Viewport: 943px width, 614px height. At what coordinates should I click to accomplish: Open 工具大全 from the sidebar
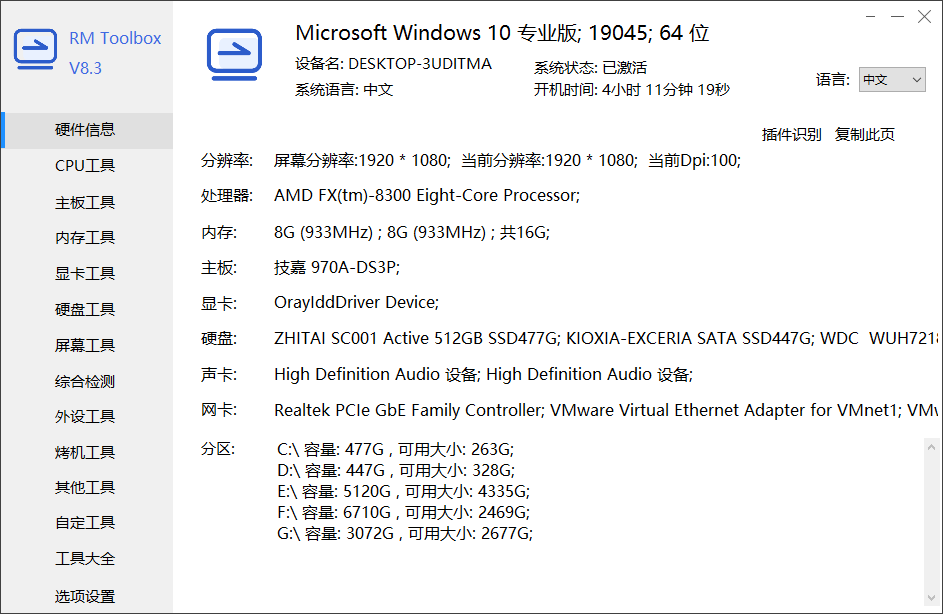(x=85, y=558)
